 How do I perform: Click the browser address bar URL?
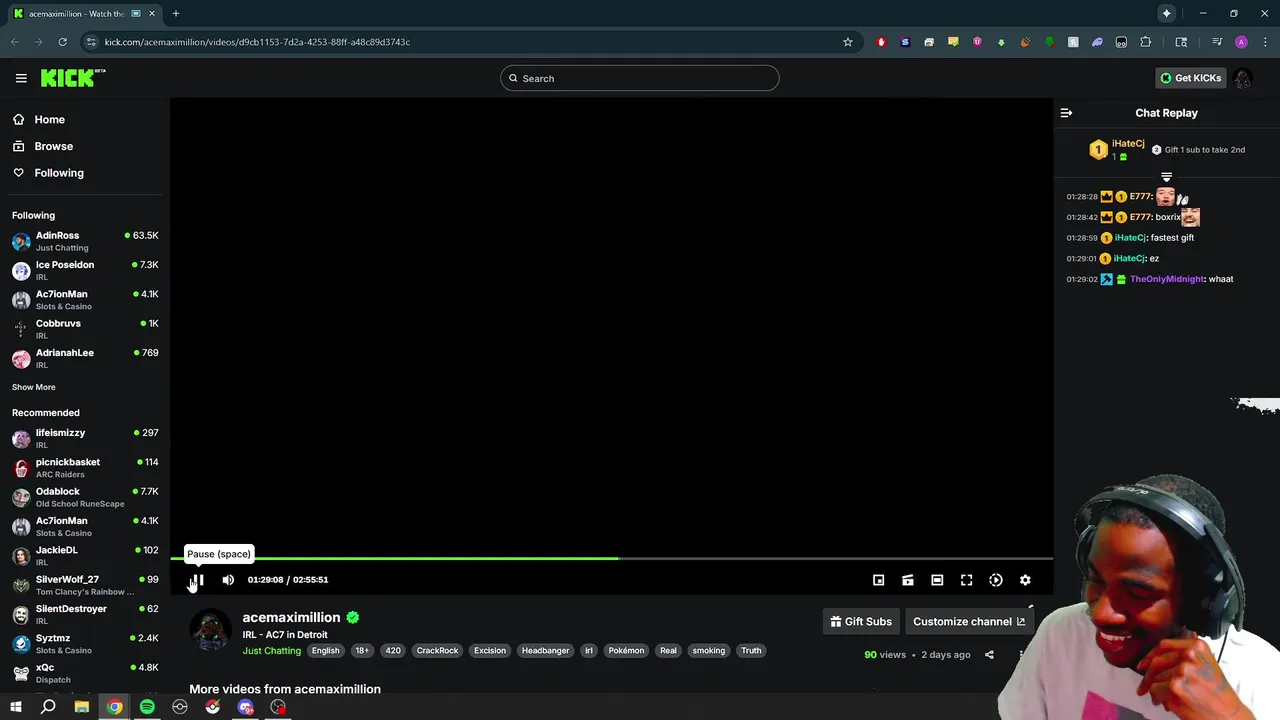(x=258, y=42)
